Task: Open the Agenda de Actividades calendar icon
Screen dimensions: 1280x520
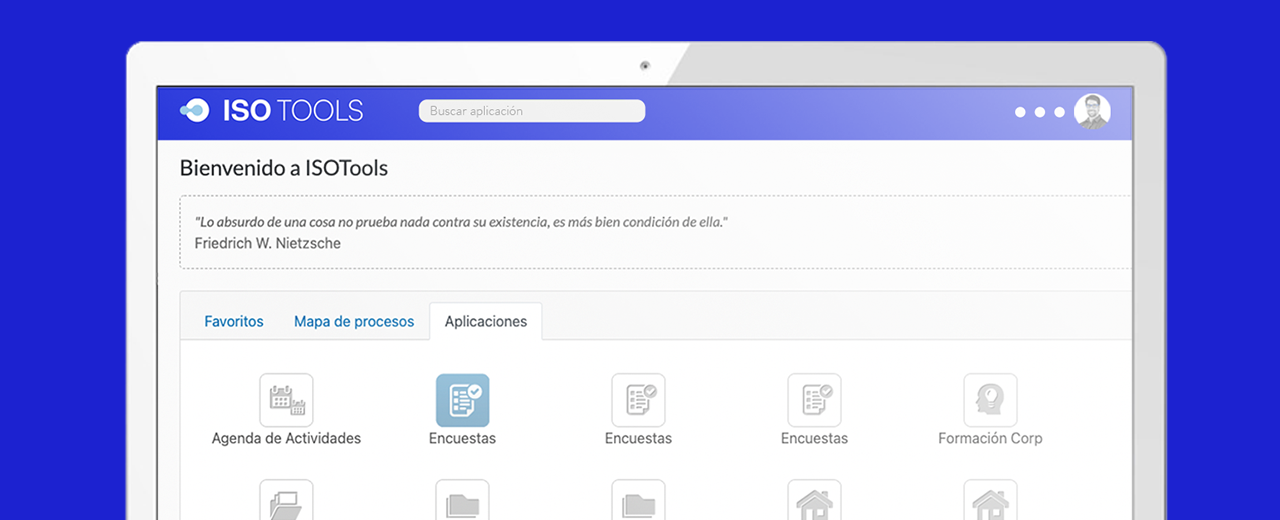Action: (286, 400)
